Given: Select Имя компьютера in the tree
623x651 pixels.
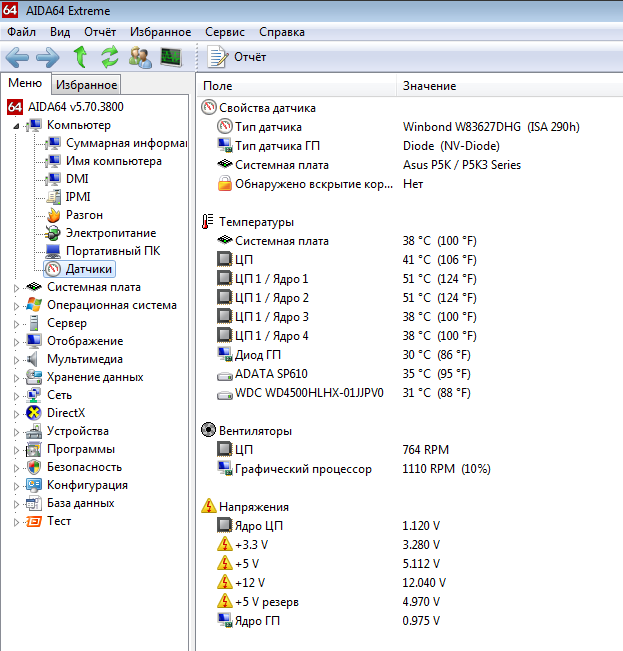Looking at the screenshot, I should (114, 161).
